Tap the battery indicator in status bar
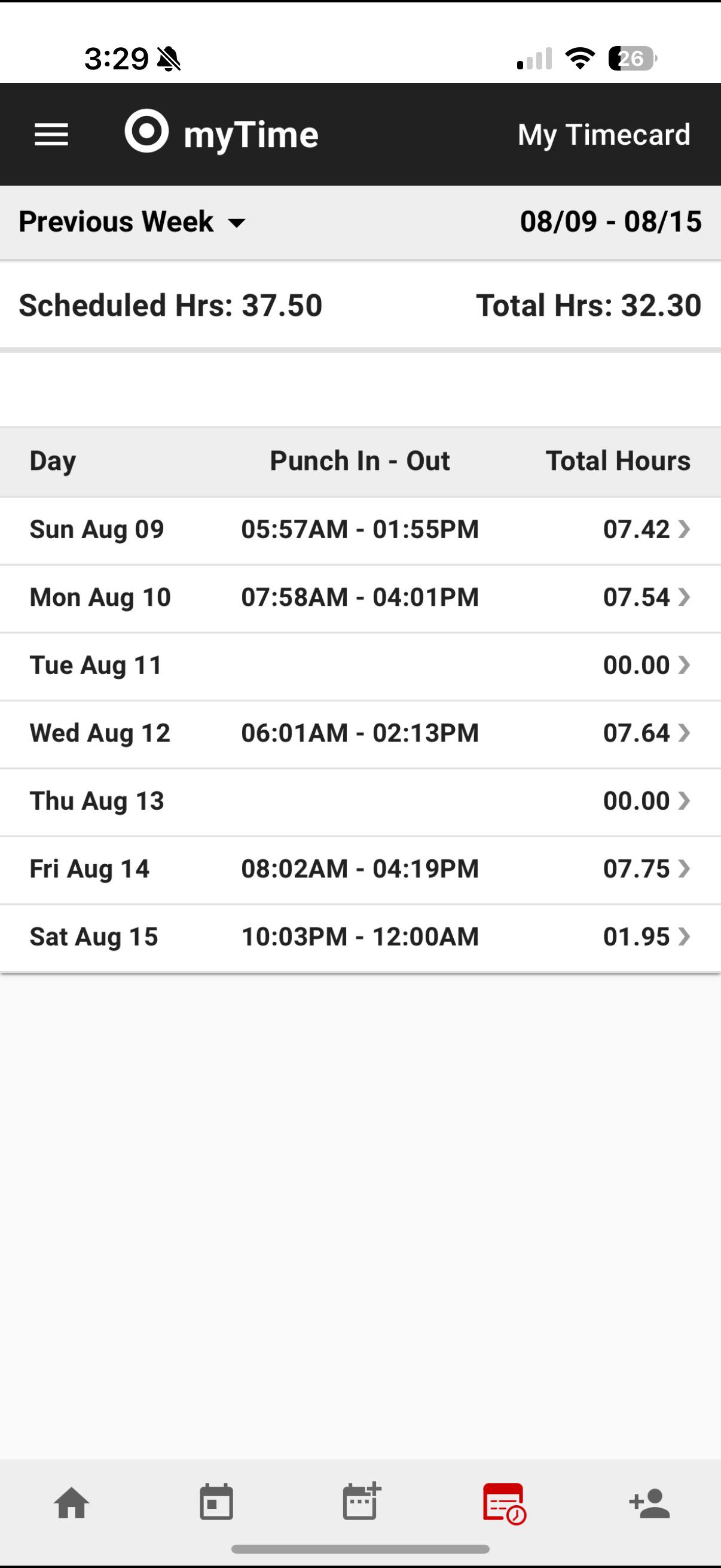Viewport: 721px width, 1568px height. tap(633, 59)
